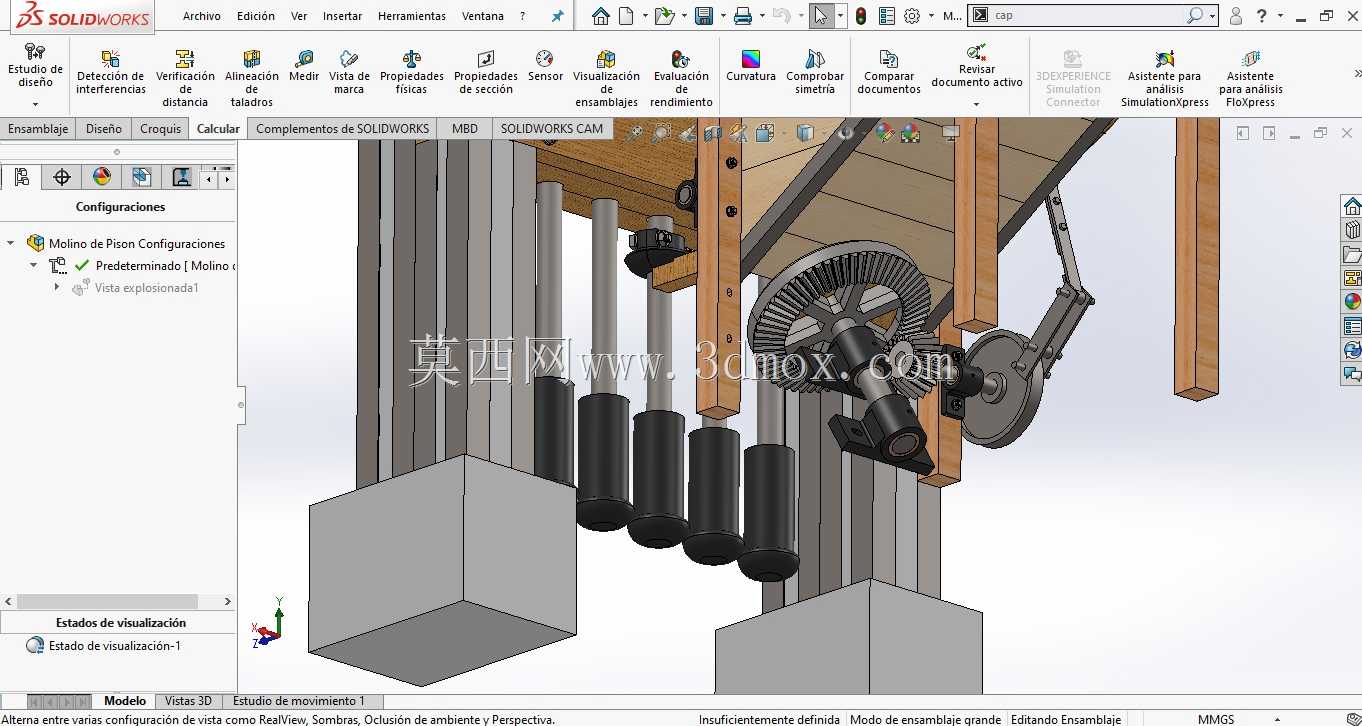This screenshot has height=726, width=1362.
Task: Open the Herramientas menu
Action: point(412,16)
